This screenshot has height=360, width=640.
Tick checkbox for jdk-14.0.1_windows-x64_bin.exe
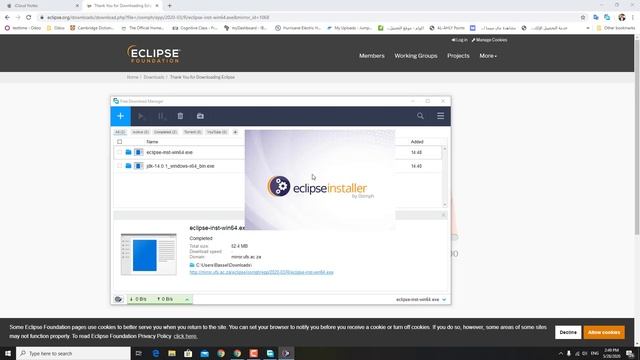pyautogui.click(x=120, y=166)
